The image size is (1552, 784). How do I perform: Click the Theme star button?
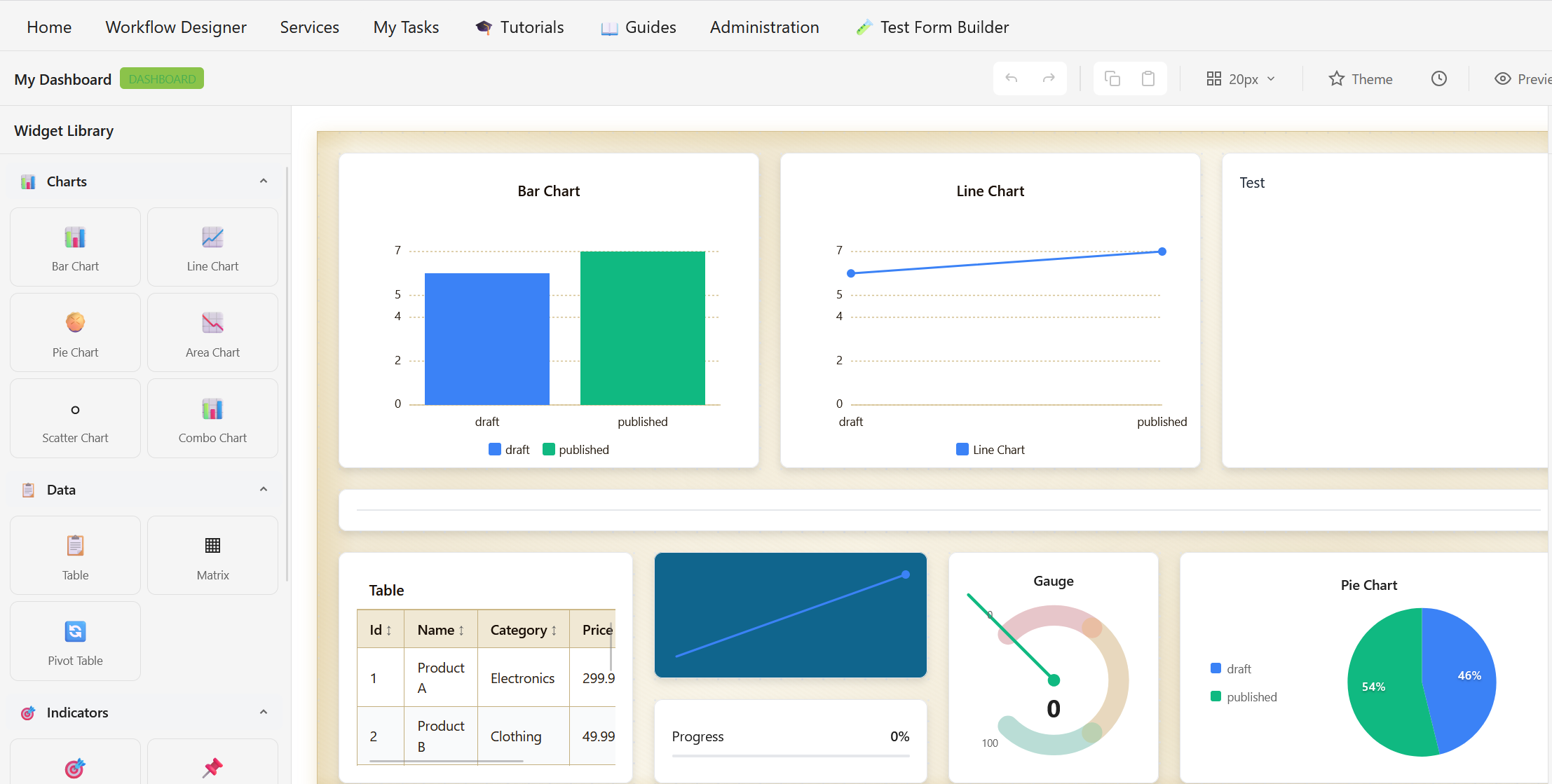pos(1361,79)
